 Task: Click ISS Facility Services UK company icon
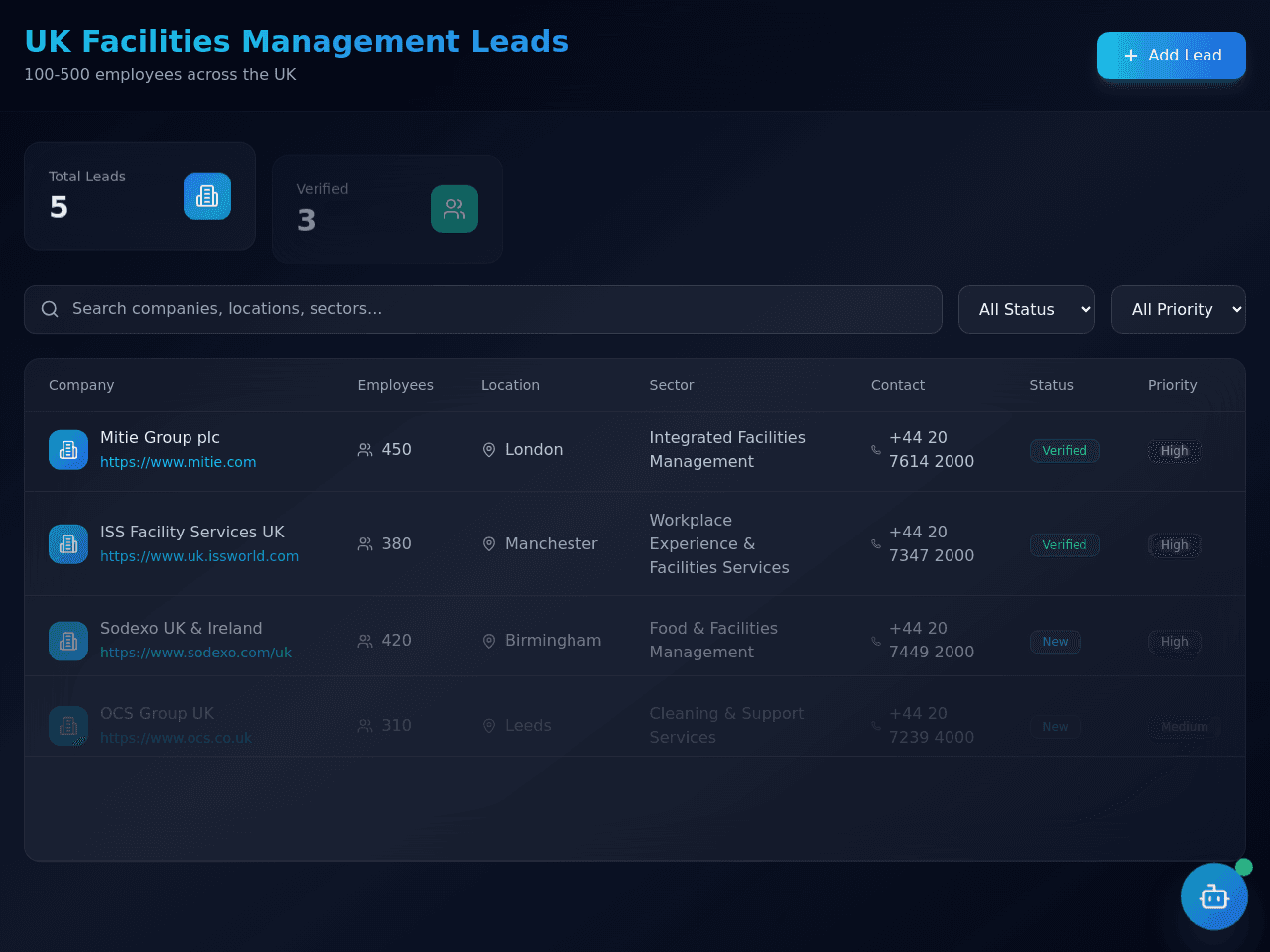pos(68,544)
